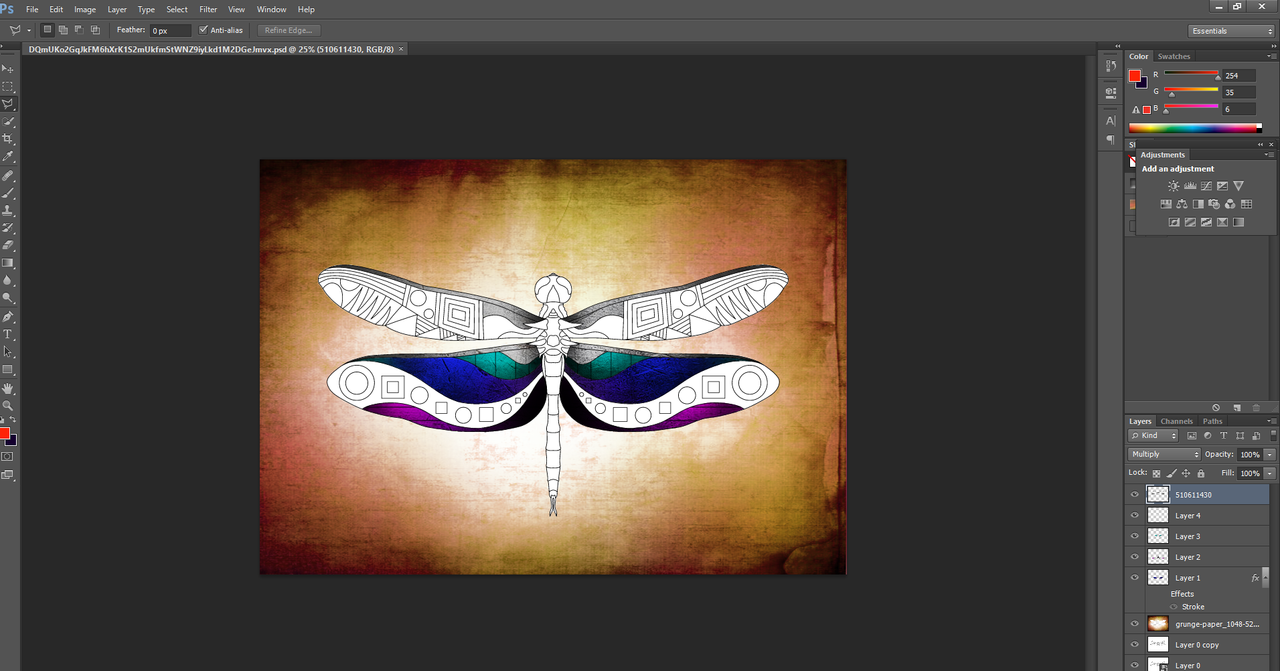Add a Photo Filter adjustment
The height and width of the screenshot is (671, 1280).
click(x=1214, y=204)
